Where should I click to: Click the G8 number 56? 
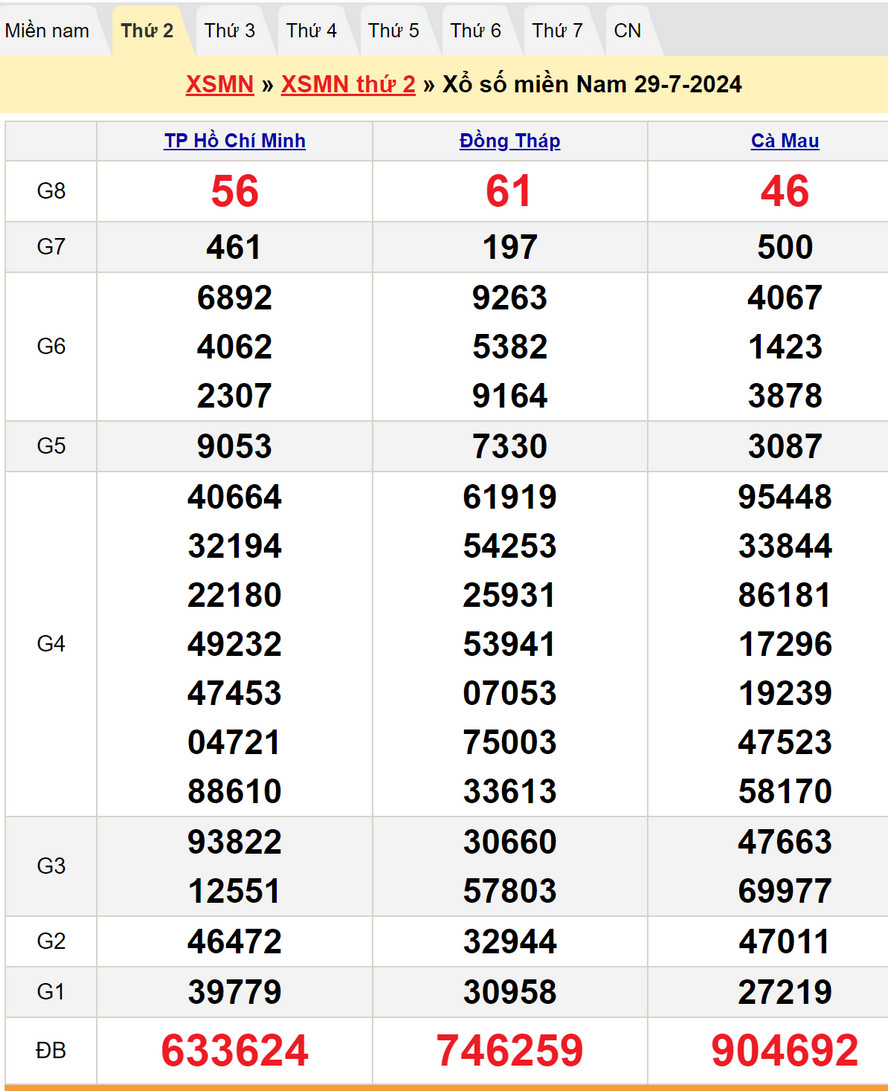click(235, 191)
